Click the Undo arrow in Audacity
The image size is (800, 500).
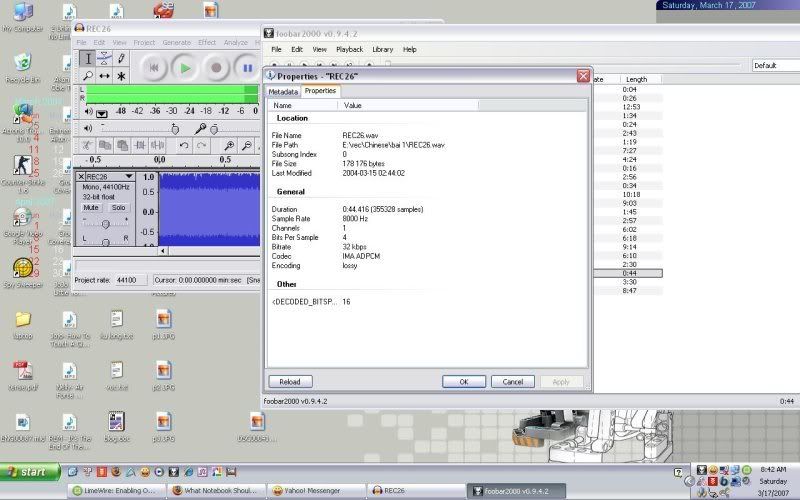(x=184, y=146)
